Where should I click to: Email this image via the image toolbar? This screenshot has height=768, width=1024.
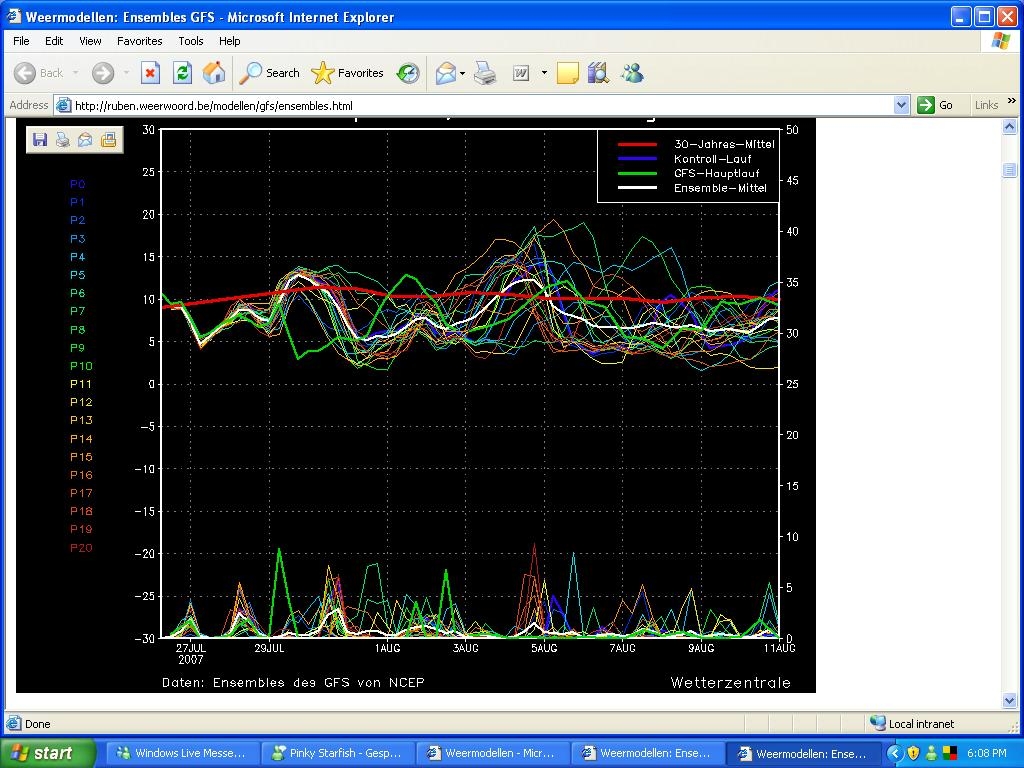tap(85, 140)
